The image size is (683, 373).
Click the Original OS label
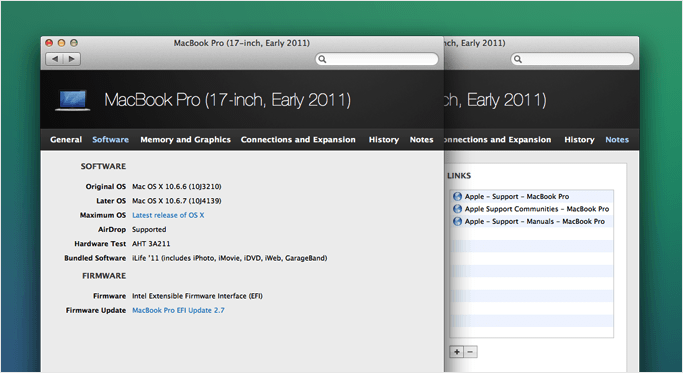click(x=106, y=186)
